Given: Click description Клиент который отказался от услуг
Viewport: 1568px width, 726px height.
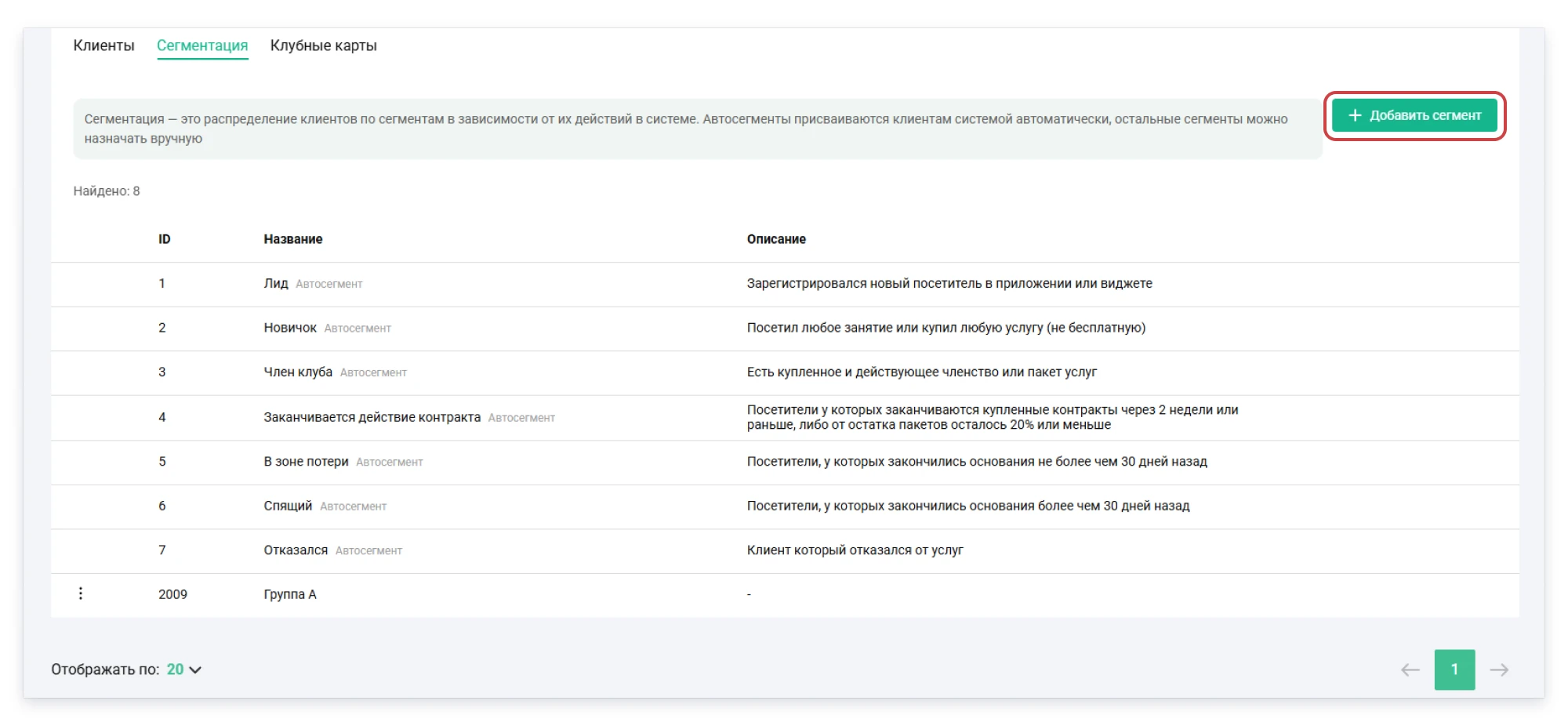Looking at the screenshot, I should pyautogui.click(x=855, y=550).
